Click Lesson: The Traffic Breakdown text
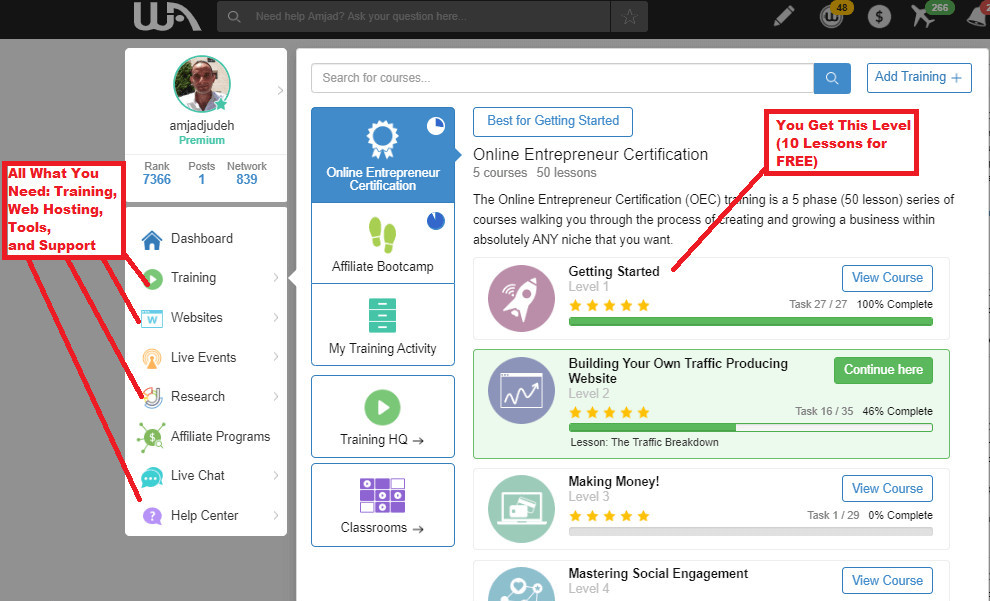This screenshot has height=601, width=990. pos(644,443)
